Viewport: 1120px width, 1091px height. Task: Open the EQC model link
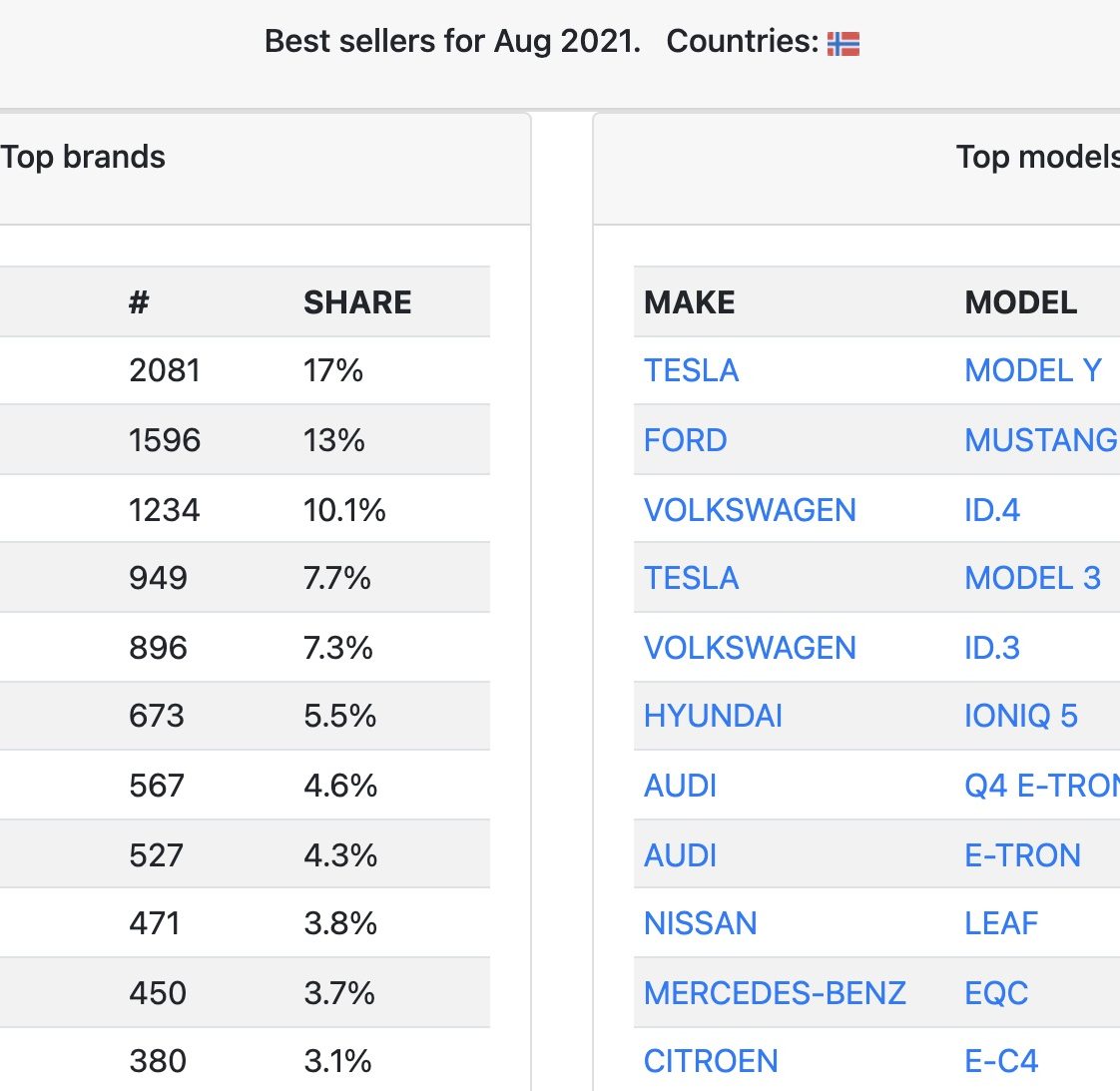995,993
